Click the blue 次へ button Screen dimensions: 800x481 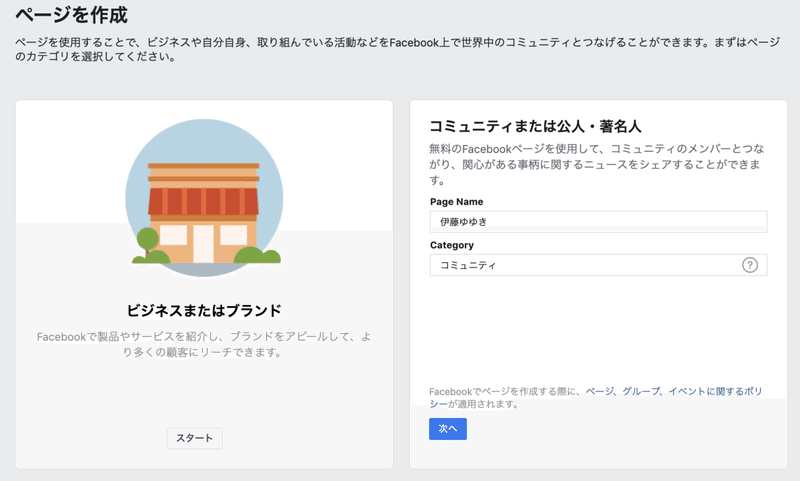coord(447,429)
